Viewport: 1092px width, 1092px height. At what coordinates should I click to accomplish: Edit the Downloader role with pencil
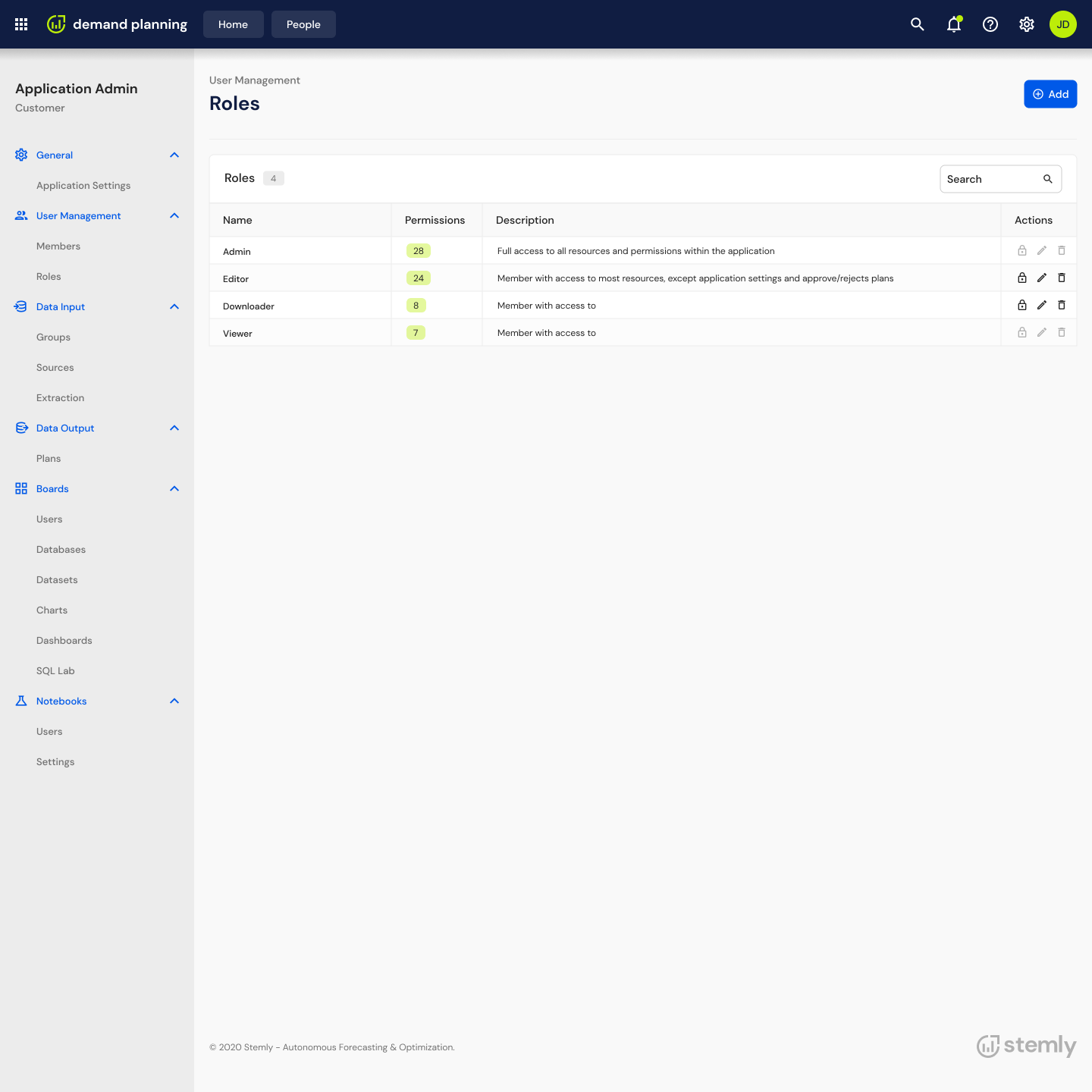[x=1042, y=305]
